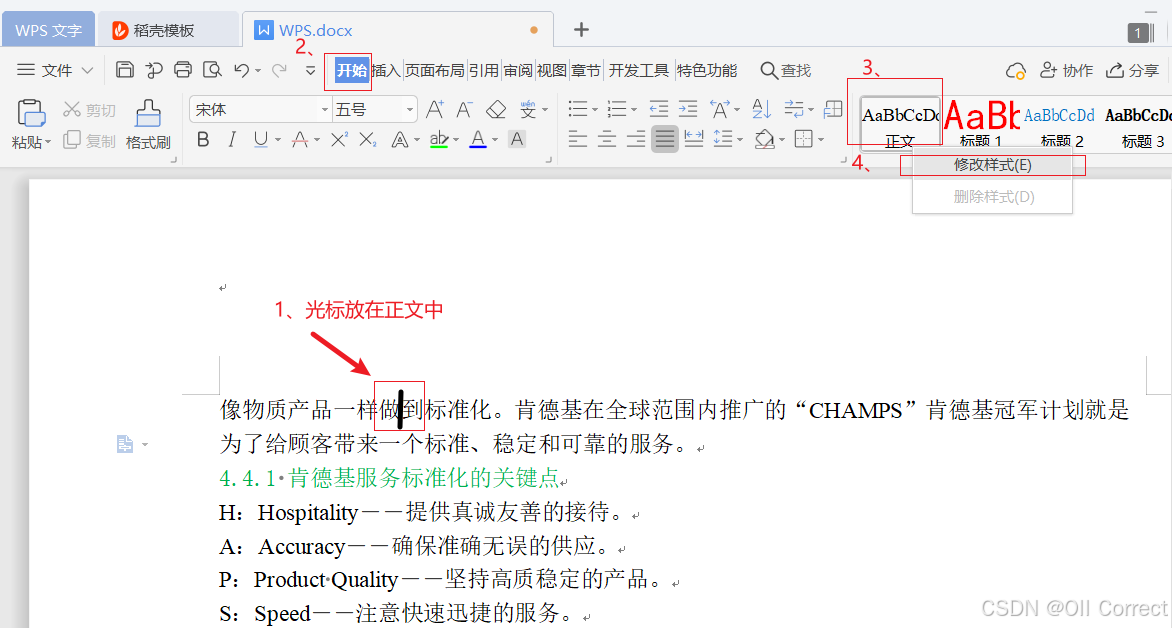The image size is (1172, 628).
Task: Switch to the 插入 ribbon tab
Action: point(386,70)
